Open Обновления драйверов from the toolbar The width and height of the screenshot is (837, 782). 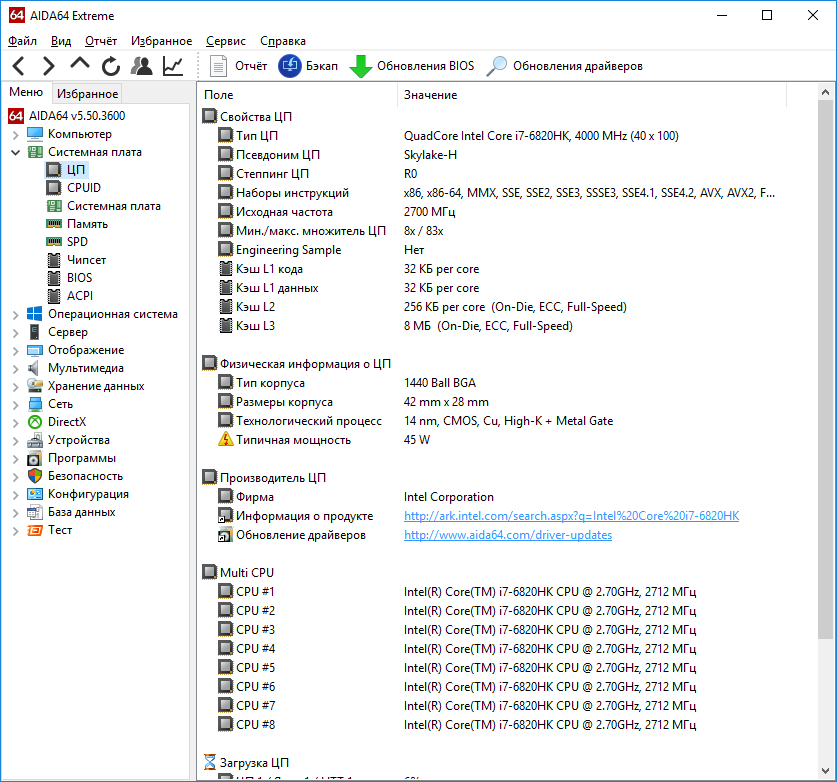[x=565, y=66]
